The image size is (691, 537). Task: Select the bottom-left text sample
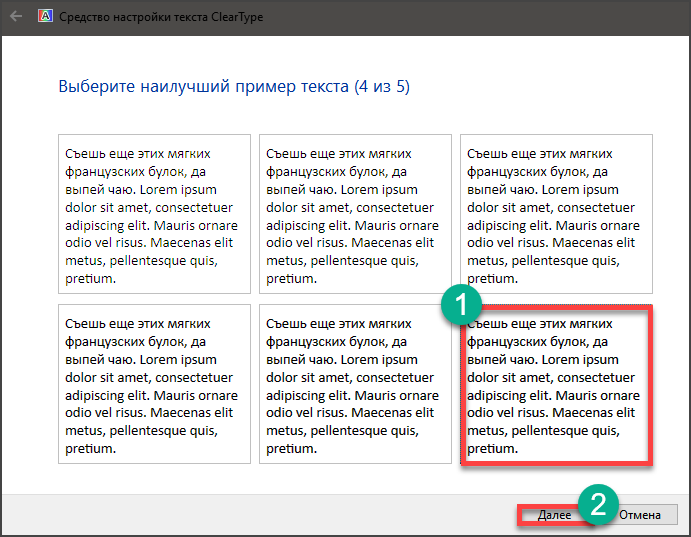coord(154,384)
